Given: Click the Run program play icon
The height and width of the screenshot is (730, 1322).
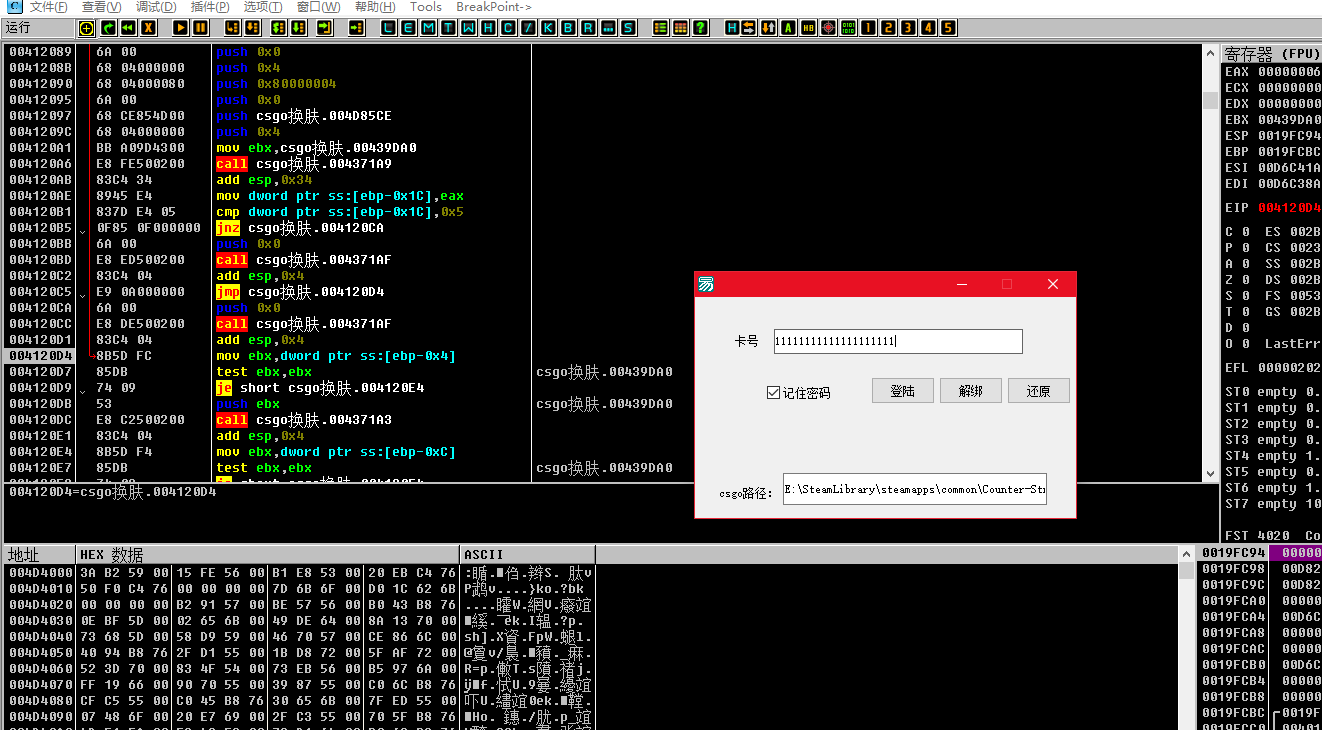Looking at the screenshot, I should pyautogui.click(x=181, y=28).
